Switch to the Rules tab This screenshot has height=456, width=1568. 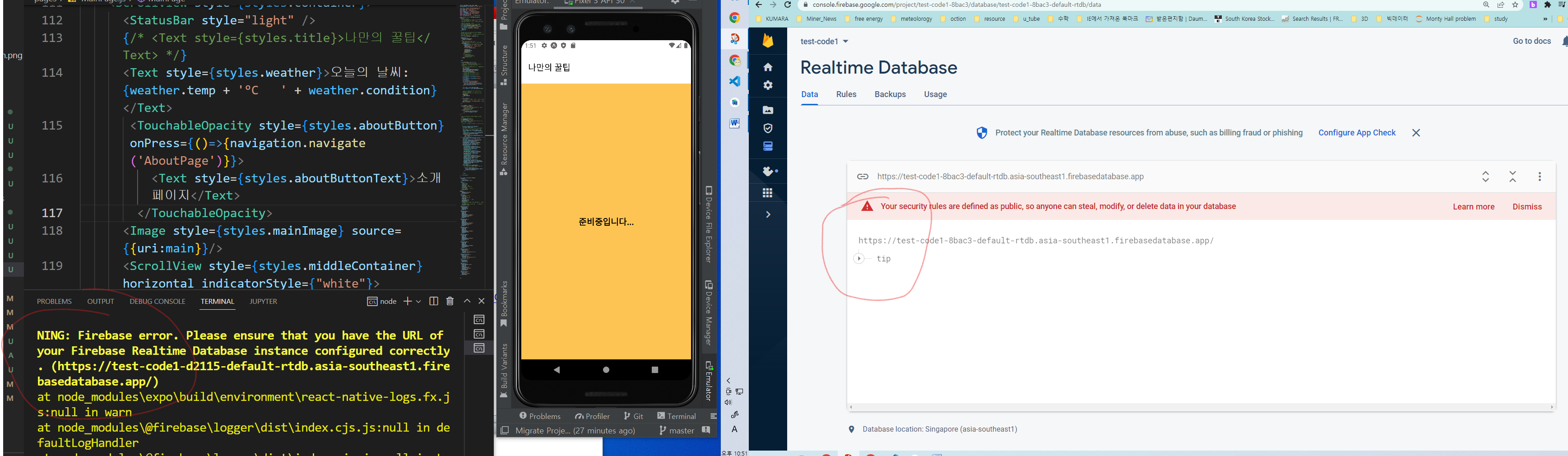click(846, 94)
